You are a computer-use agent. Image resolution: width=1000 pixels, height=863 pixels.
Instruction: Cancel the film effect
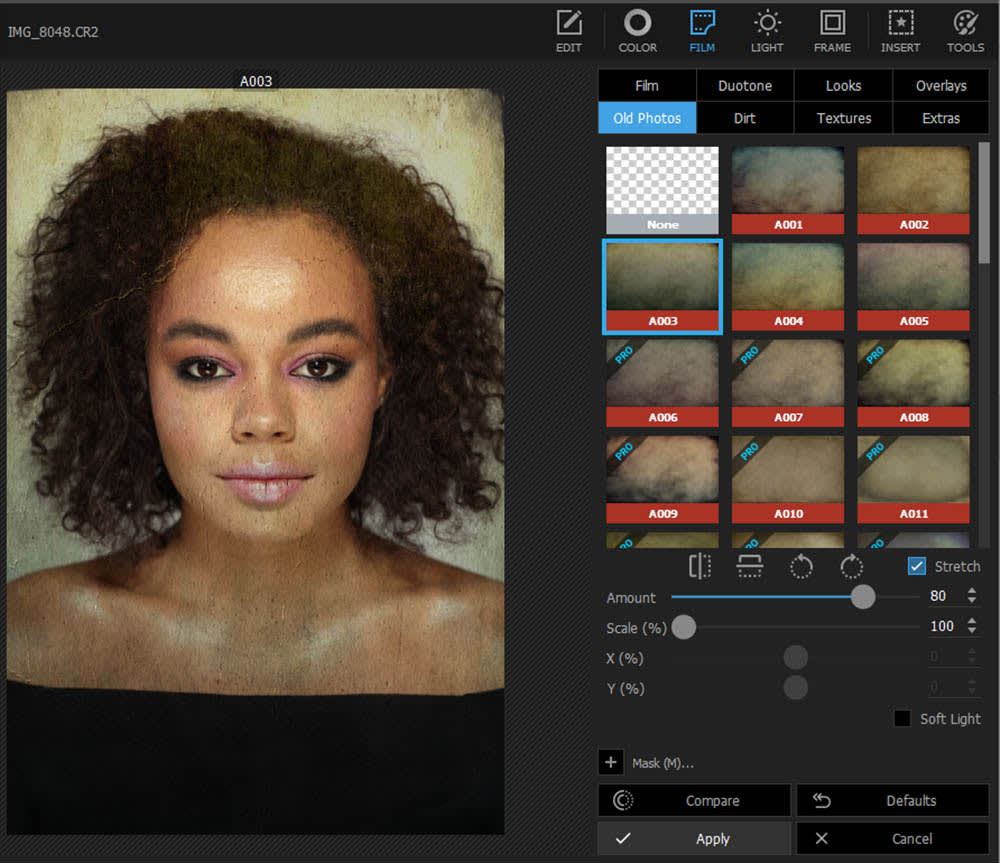click(893, 838)
